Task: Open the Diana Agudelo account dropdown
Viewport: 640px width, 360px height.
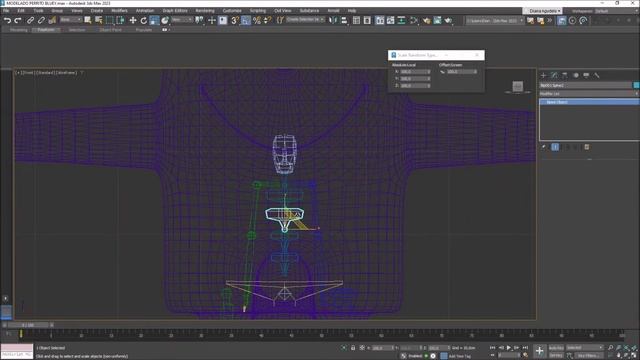Action: 542,11
